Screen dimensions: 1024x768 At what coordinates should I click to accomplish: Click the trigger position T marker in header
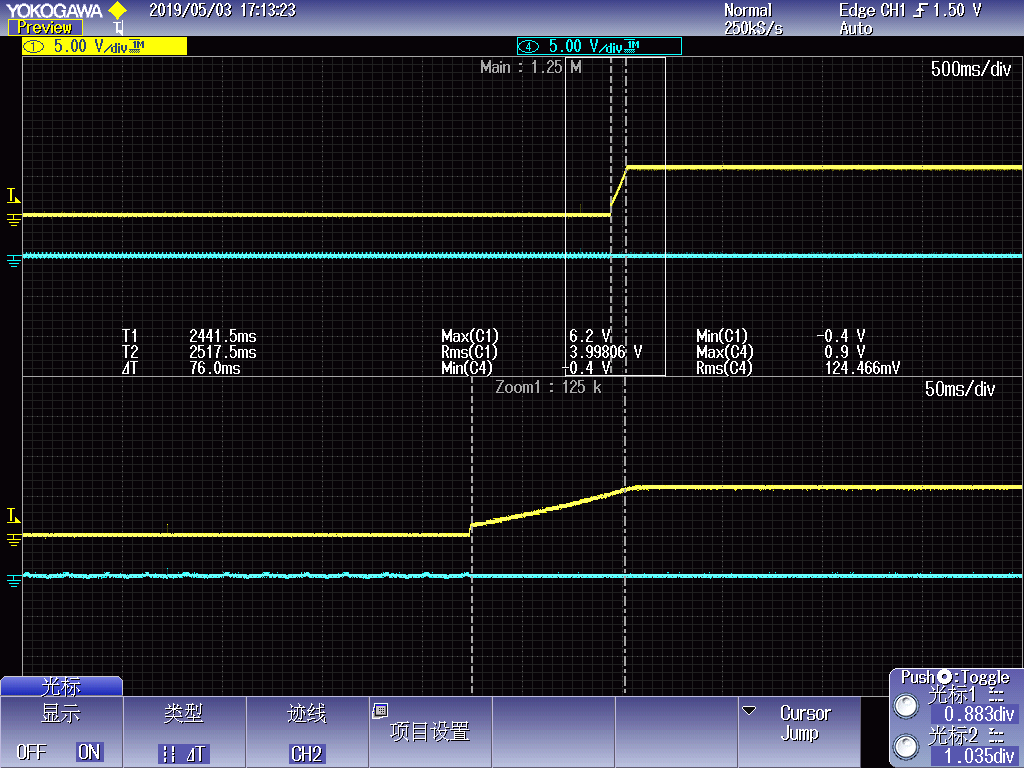click(118, 27)
